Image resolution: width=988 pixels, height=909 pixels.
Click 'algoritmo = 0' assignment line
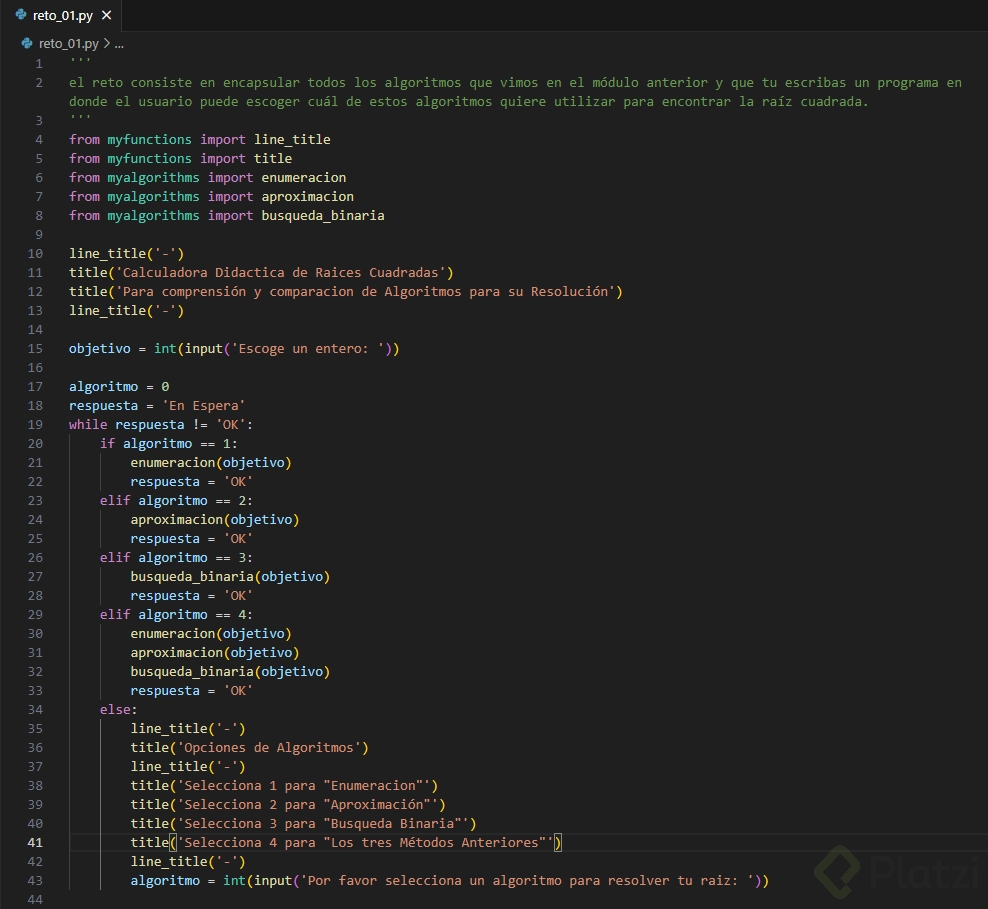(119, 387)
